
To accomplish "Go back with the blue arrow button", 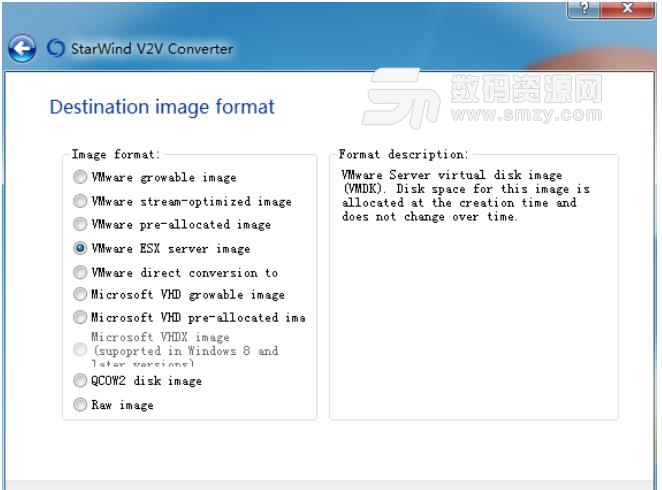I will coord(22,49).
